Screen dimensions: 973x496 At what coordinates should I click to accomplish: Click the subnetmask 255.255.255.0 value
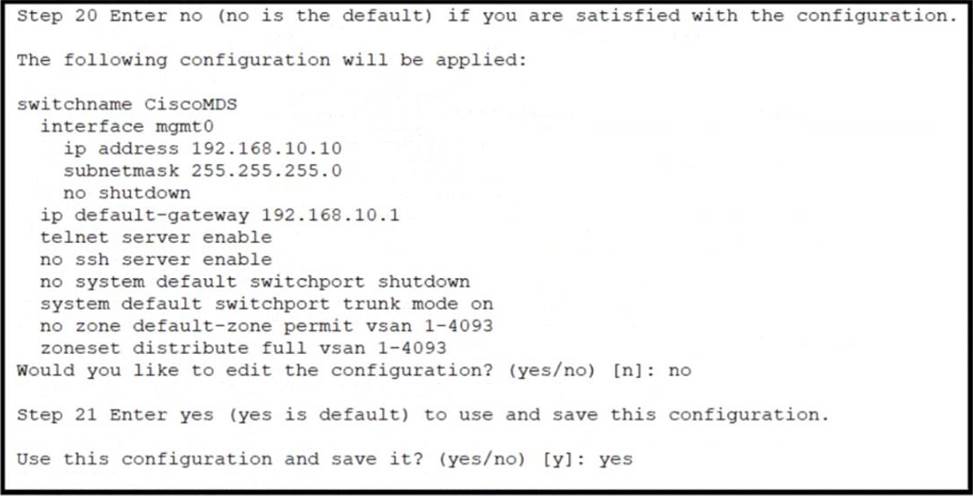point(266,171)
